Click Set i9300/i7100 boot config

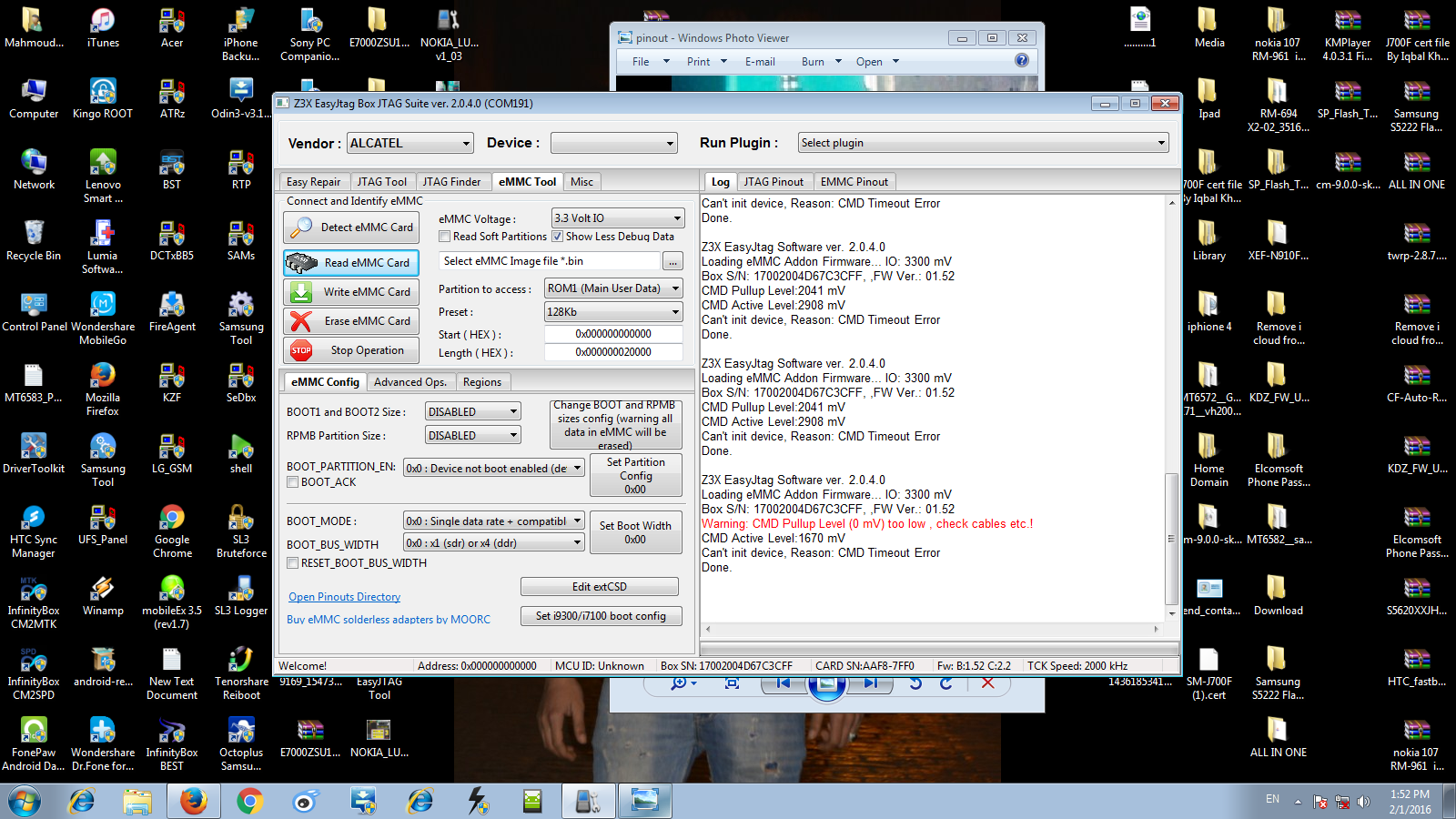click(601, 616)
